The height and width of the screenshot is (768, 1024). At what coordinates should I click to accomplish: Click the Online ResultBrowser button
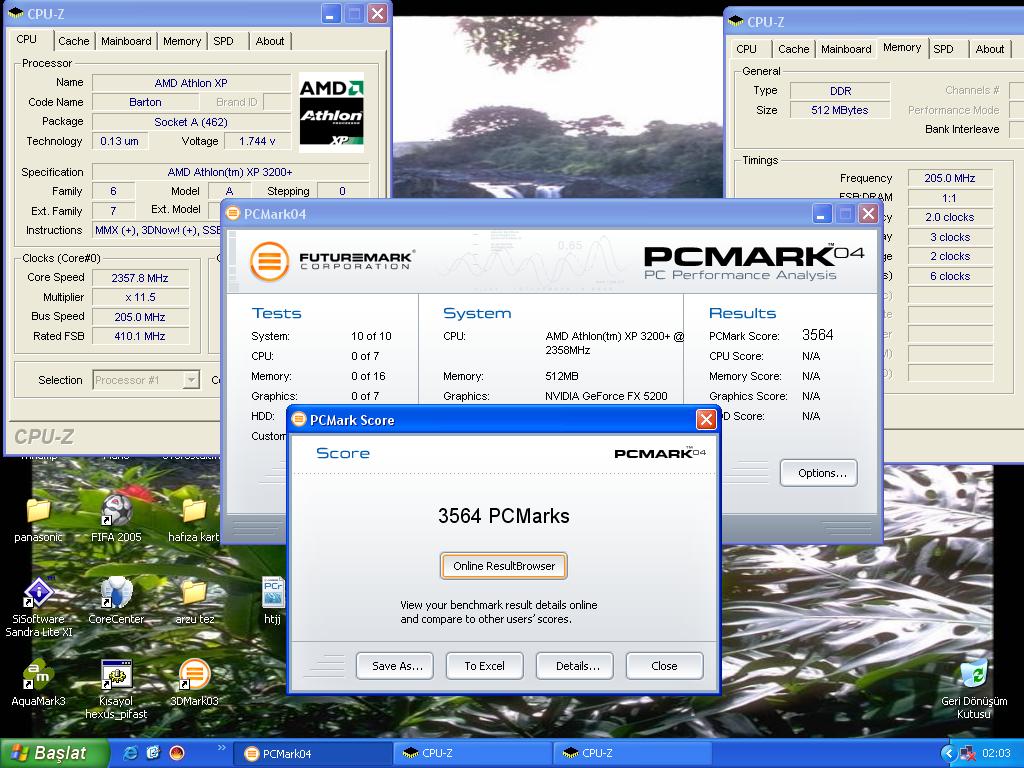tap(504, 566)
